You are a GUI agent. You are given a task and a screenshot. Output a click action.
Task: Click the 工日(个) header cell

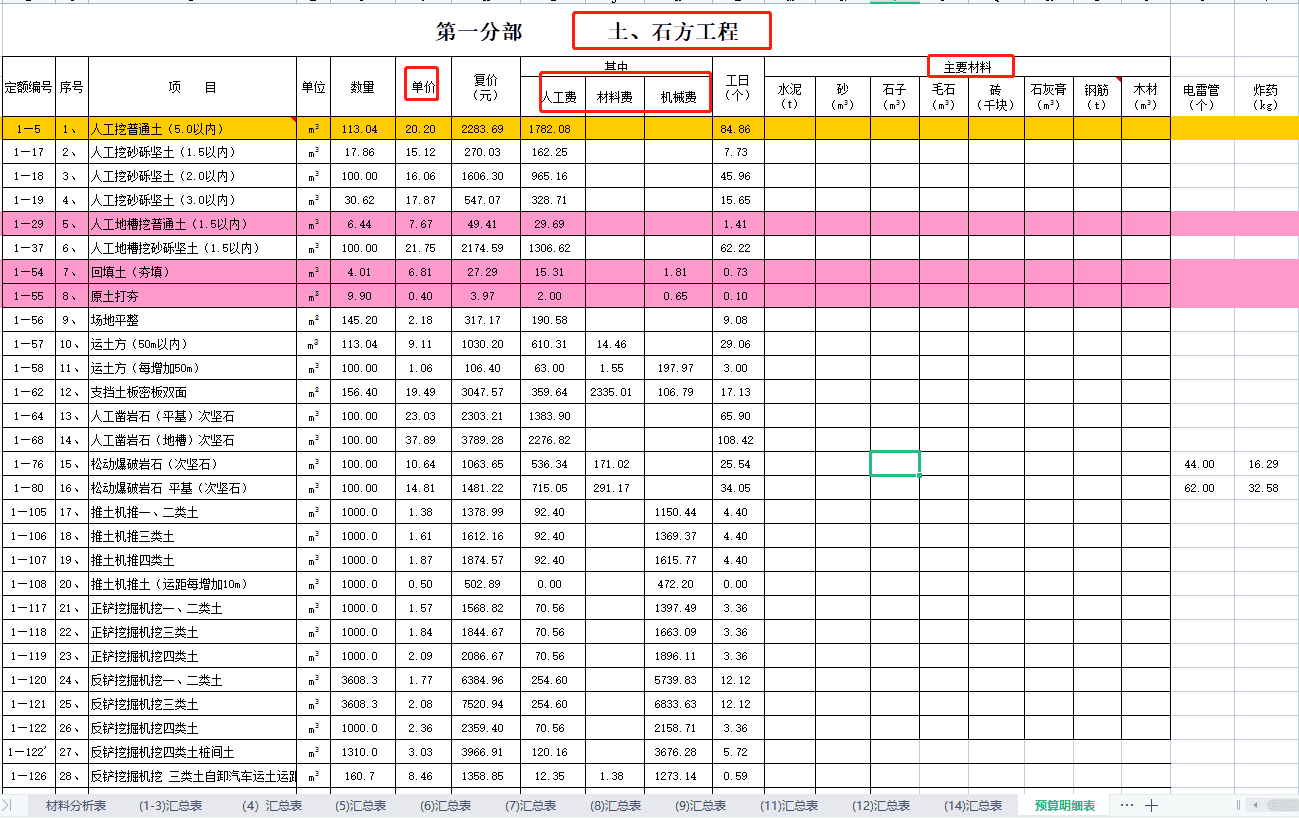point(738,87)
